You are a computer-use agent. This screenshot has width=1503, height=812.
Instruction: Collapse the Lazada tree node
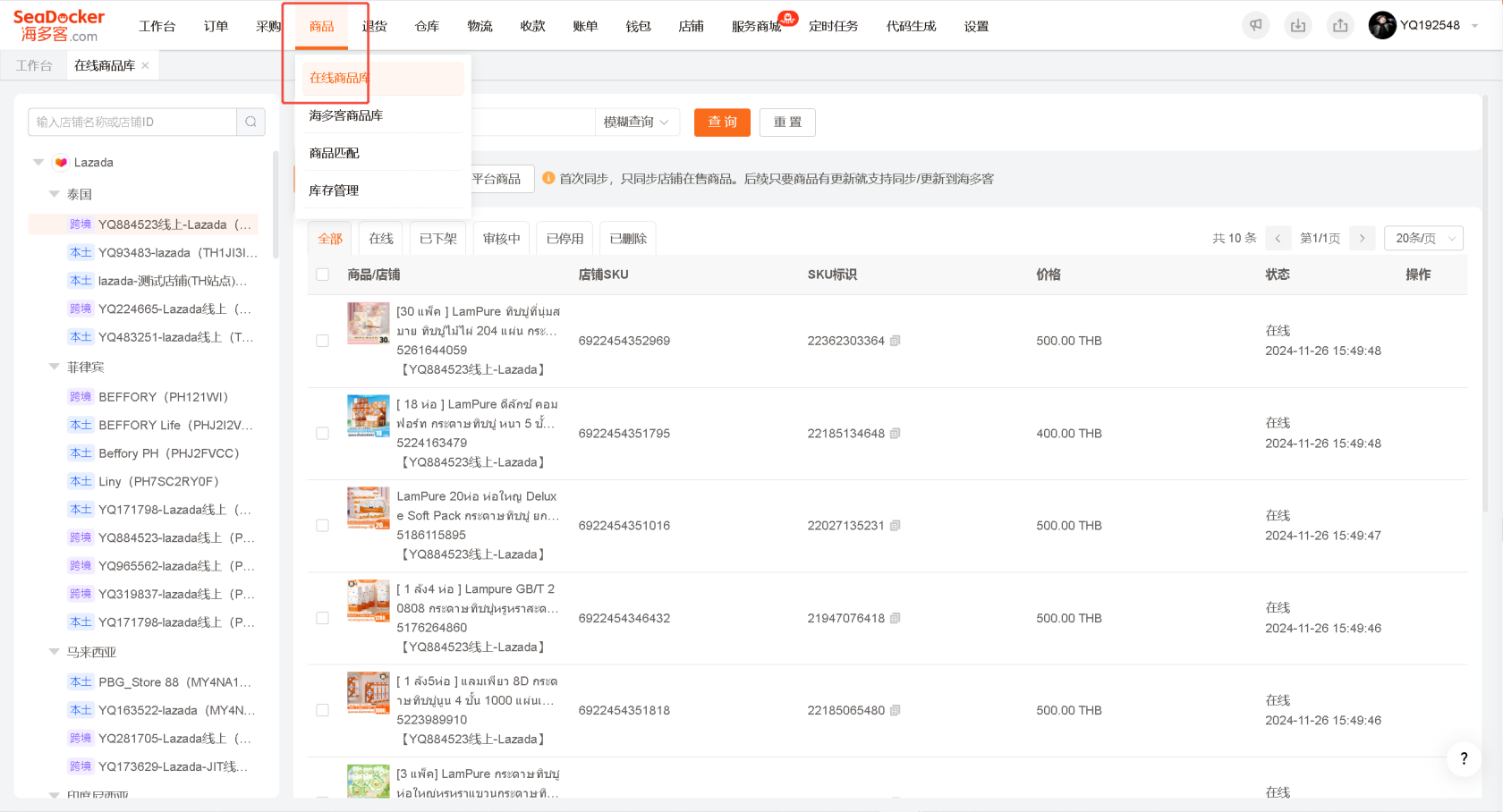[x=38, y=162]
